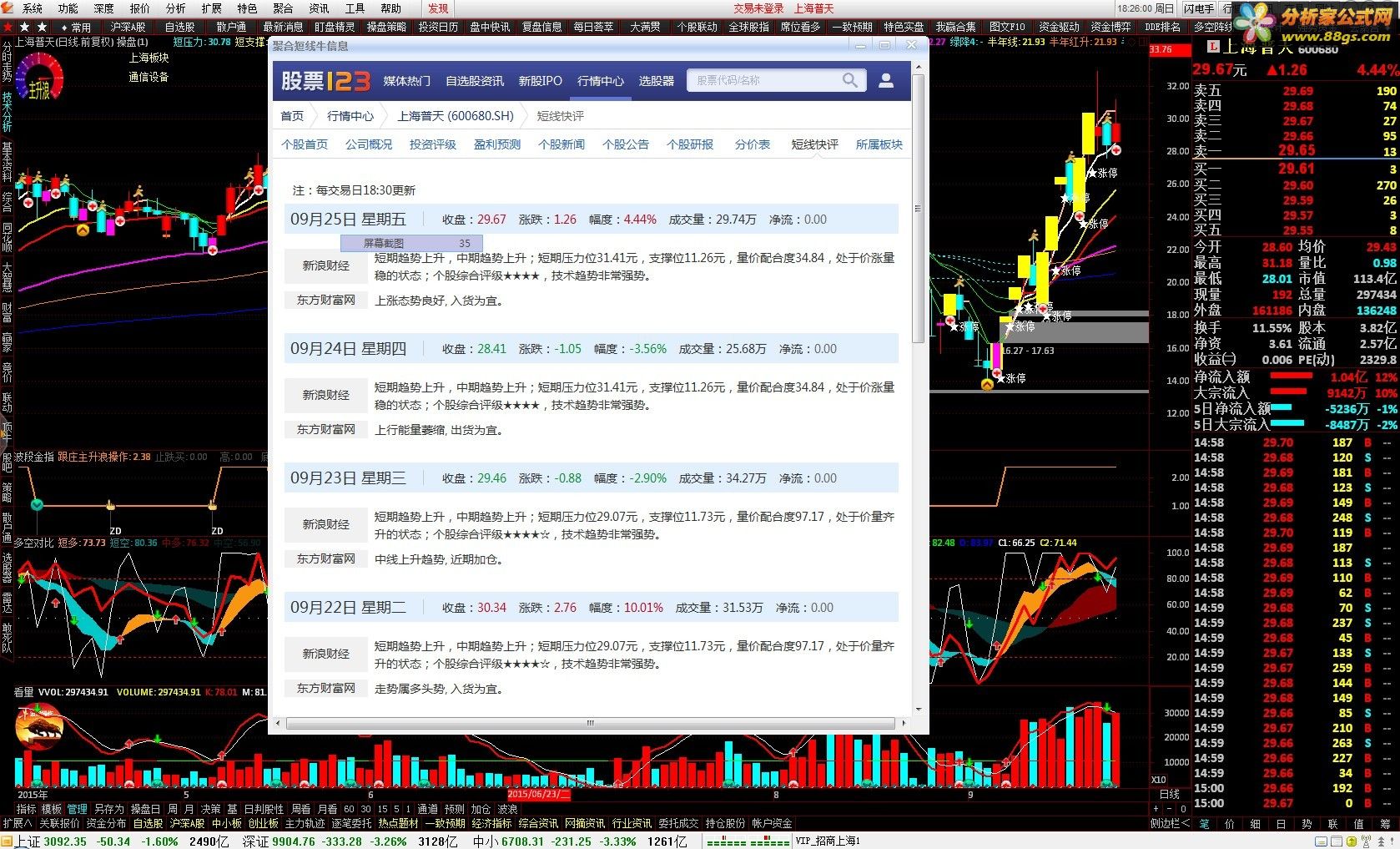1400x849 pixels.
Task: Click the 股票123 logo
Action: pyautogui.click(x=325, y=80)
